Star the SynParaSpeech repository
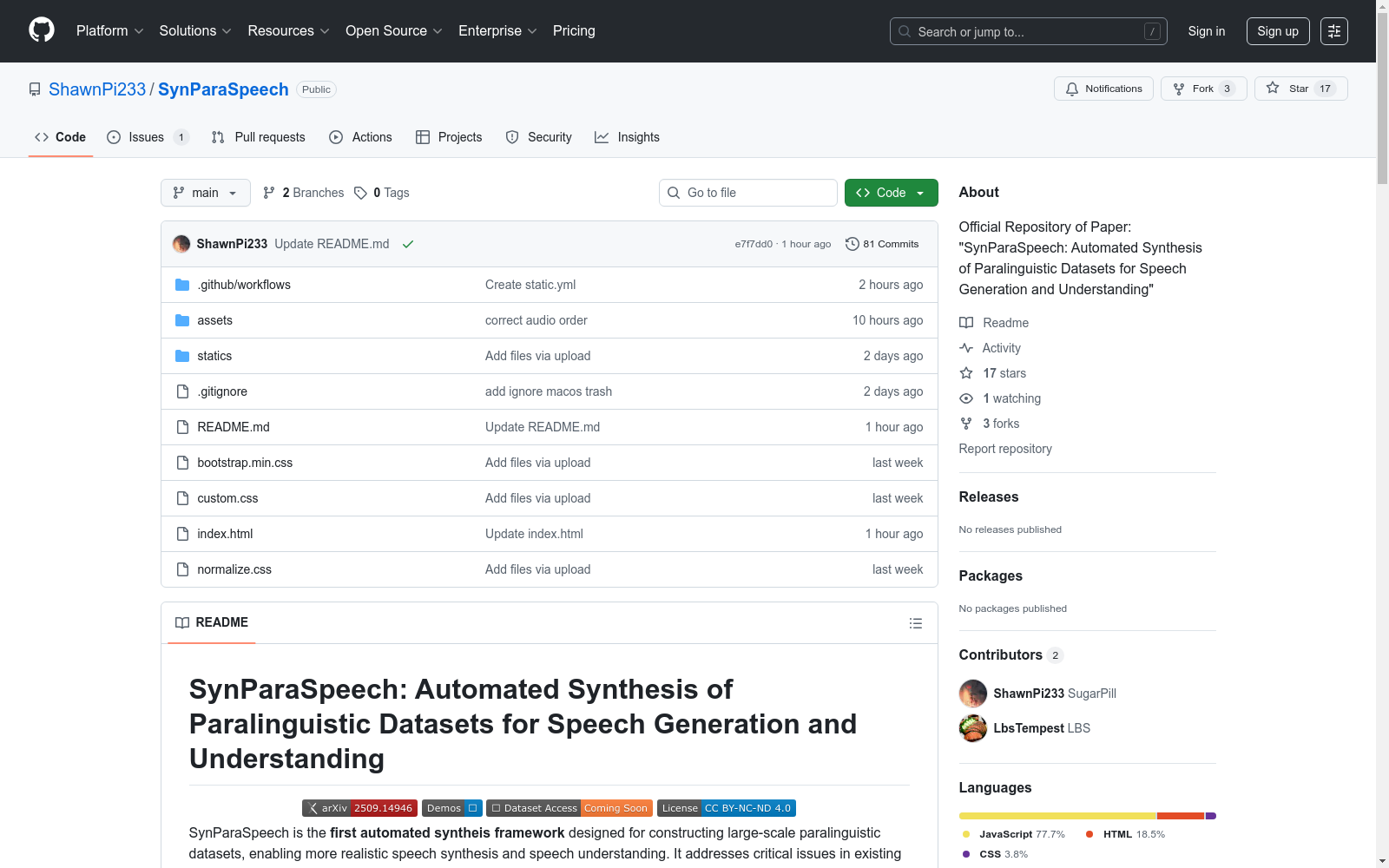The image size is (1389, 868). [x=1300, y=89]
